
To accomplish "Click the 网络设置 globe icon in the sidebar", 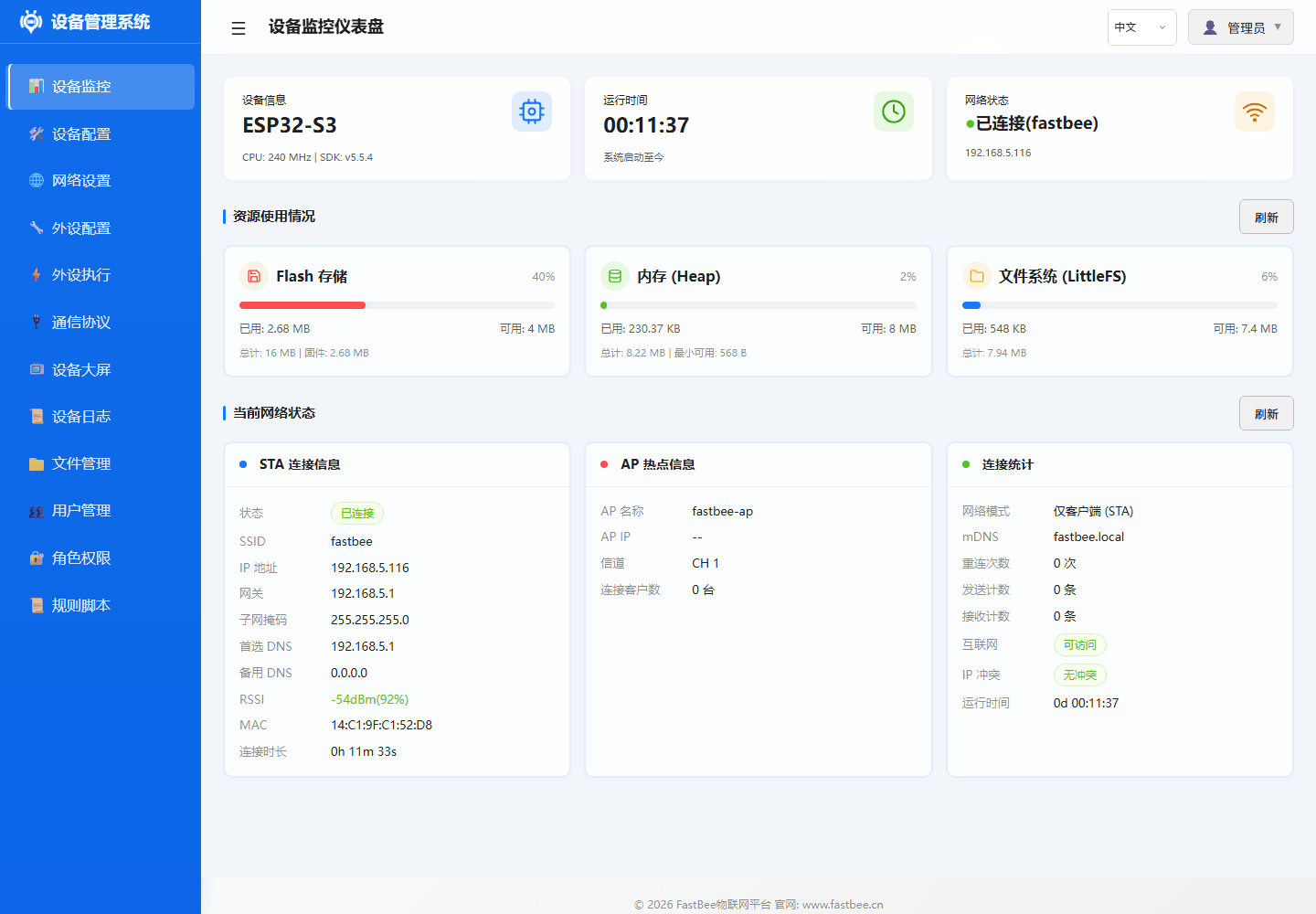I will coord(37,180).
